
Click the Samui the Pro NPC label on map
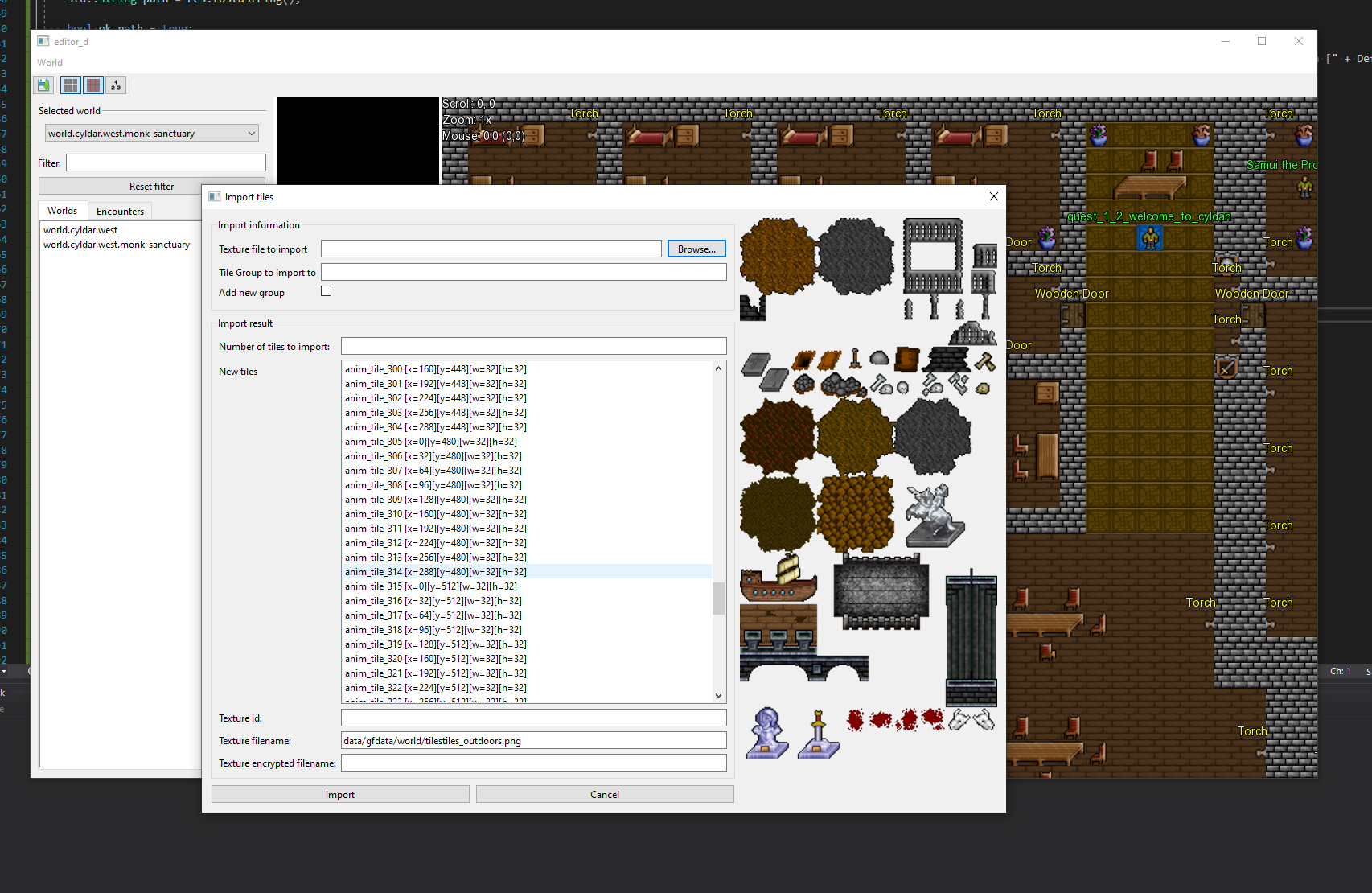pos(1281,165)
